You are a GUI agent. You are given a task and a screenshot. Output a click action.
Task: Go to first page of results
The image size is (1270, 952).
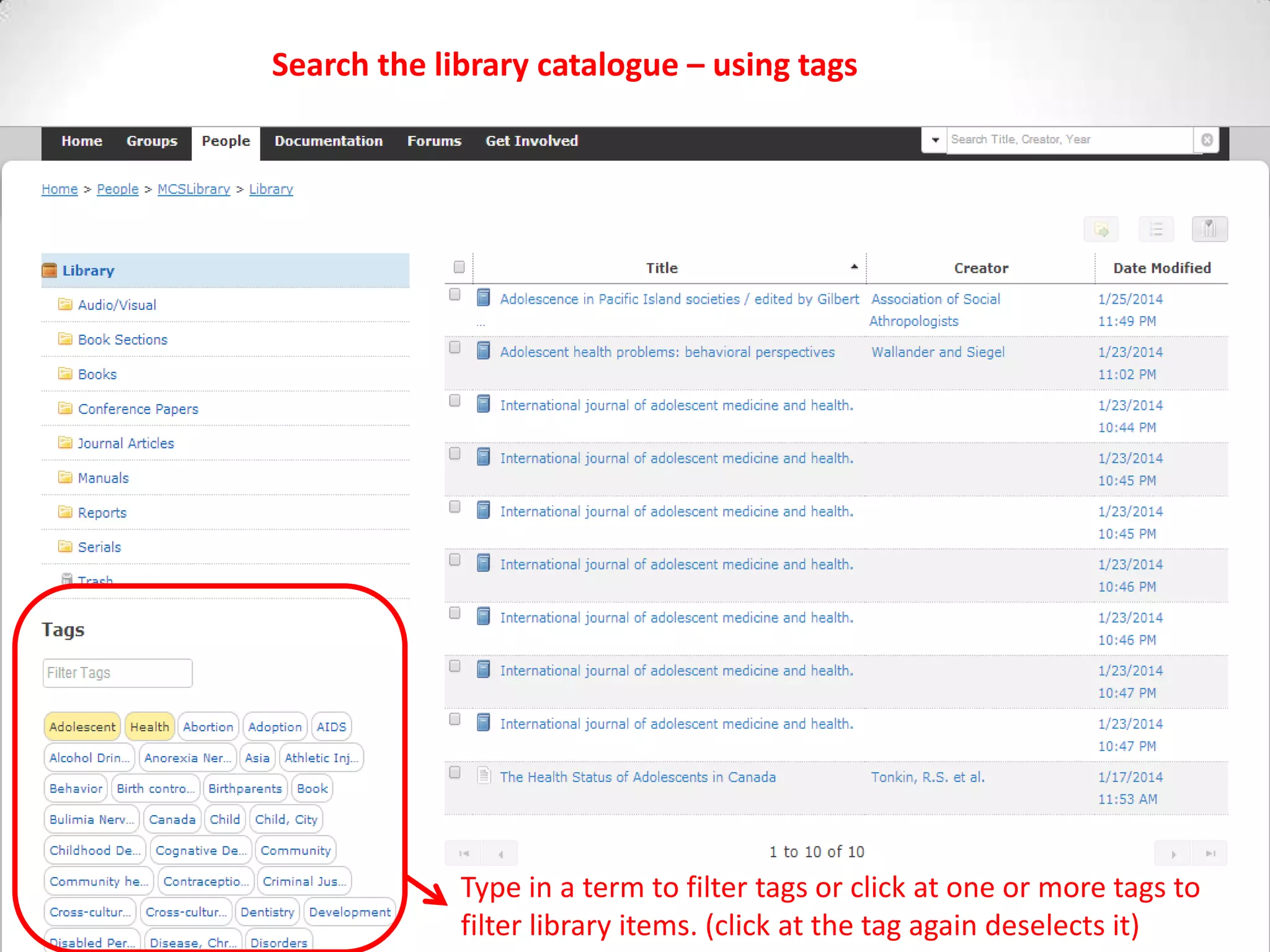(x=464, y=853)
